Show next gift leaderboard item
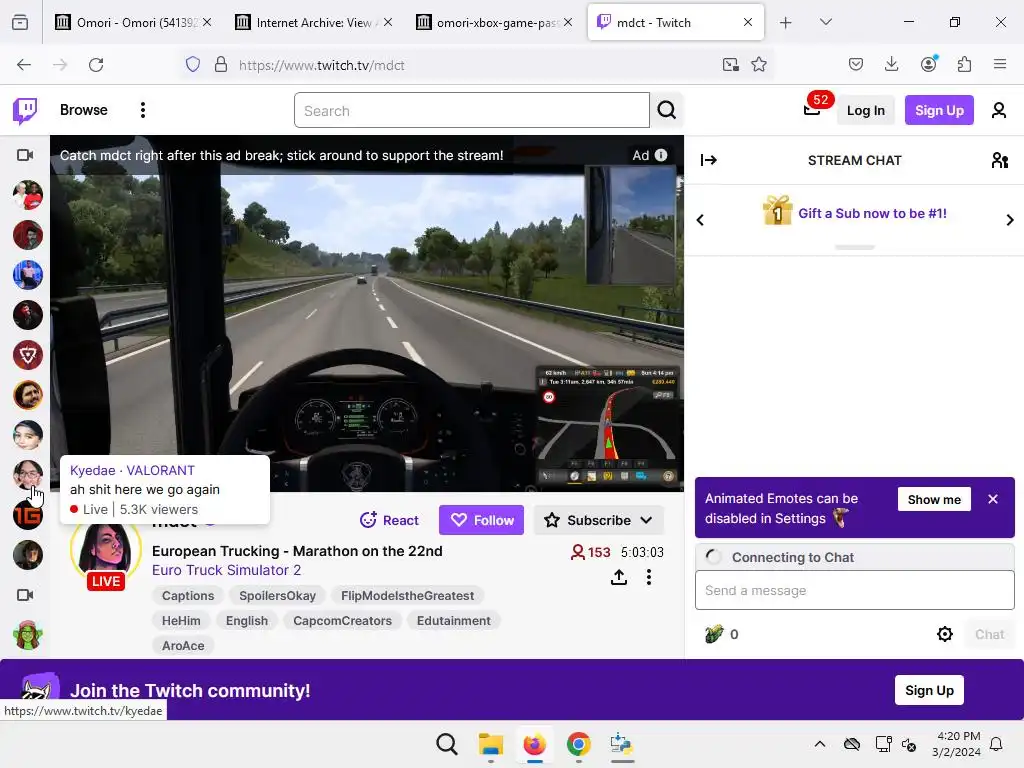 pyautogui.click(x=1010, y=220)
